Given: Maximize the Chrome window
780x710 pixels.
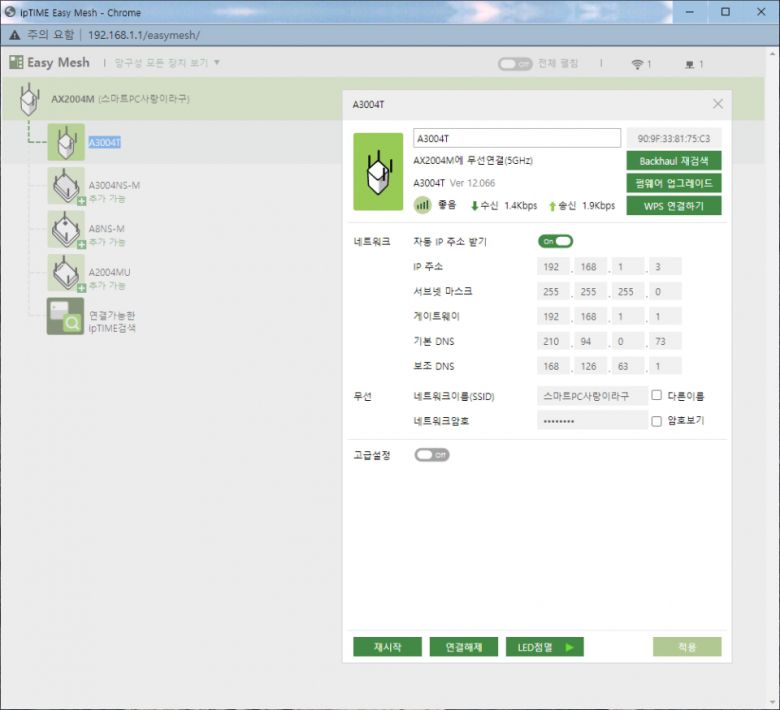Looking at the screenshot, I should (x=725, y=12).
